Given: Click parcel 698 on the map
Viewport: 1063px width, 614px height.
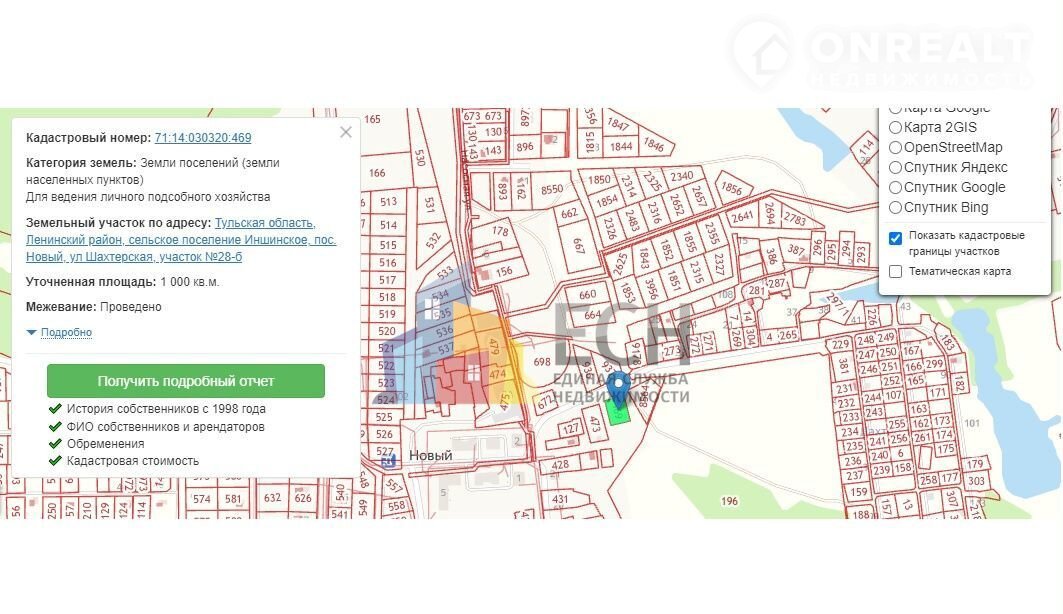Looking at the screenshot, I should 542,362.
